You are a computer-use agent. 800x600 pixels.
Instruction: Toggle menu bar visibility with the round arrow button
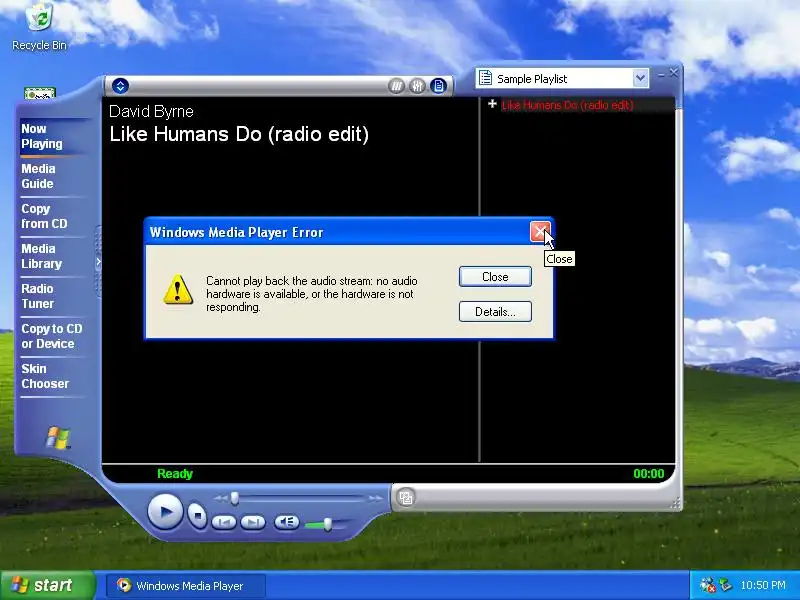(x=120, y=86)
